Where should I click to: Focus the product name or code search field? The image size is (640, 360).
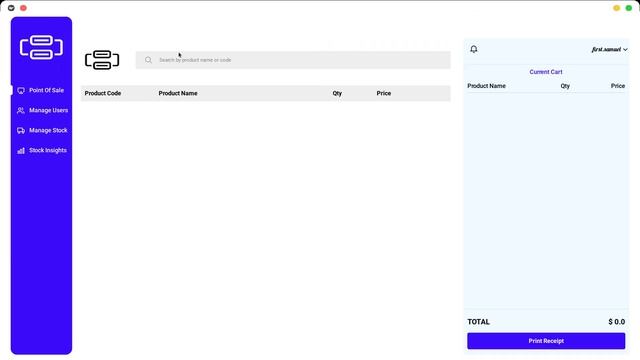click(x=293, y=60)
